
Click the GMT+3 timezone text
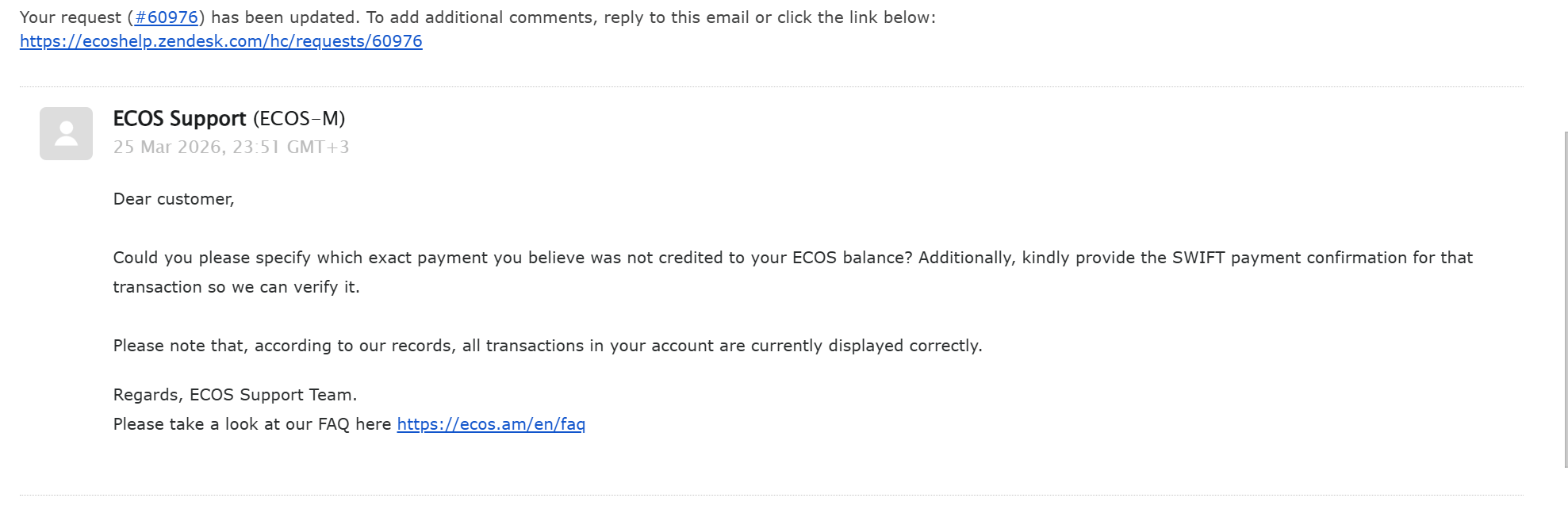click(x=318, y=147)
